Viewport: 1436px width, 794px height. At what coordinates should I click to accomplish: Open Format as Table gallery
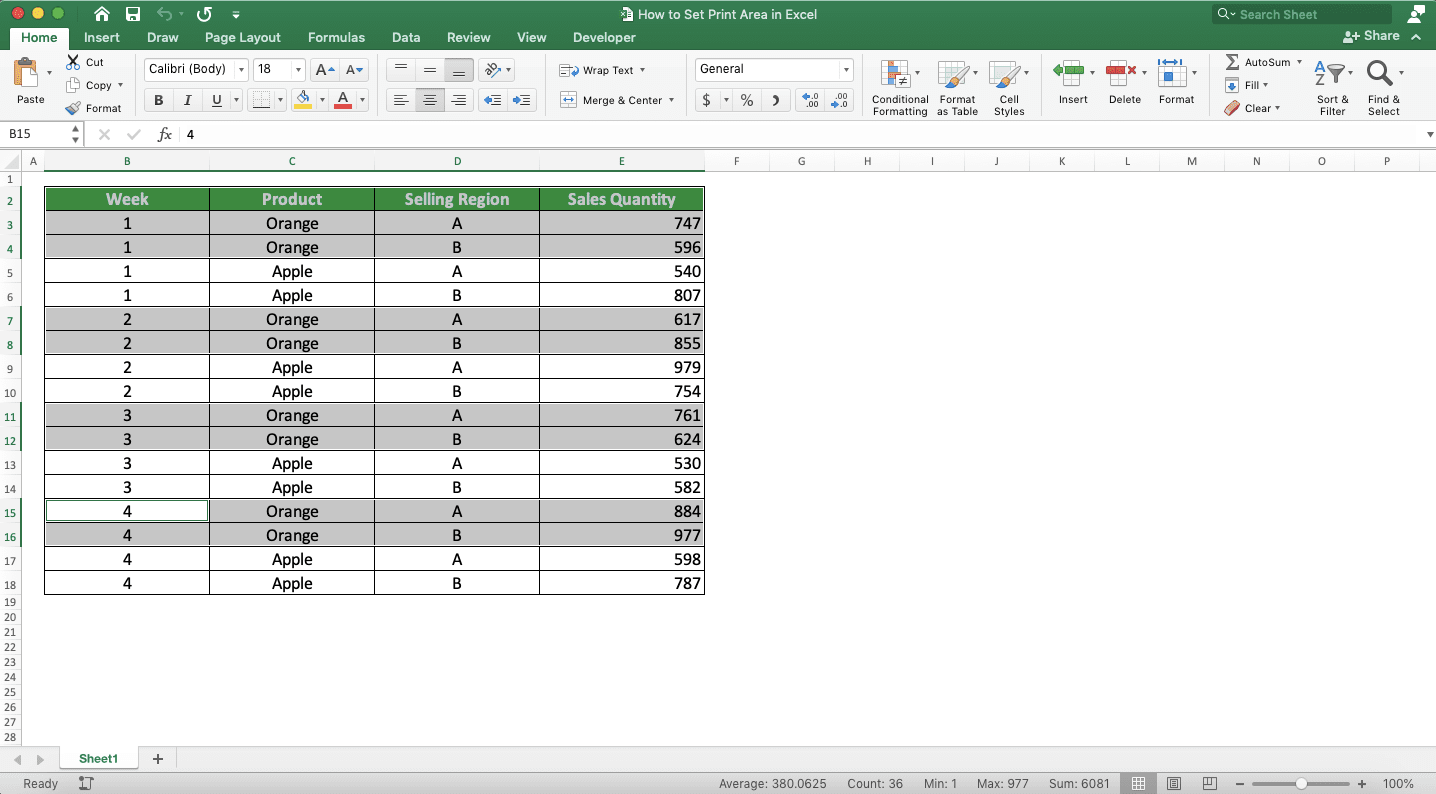[957, 88]
